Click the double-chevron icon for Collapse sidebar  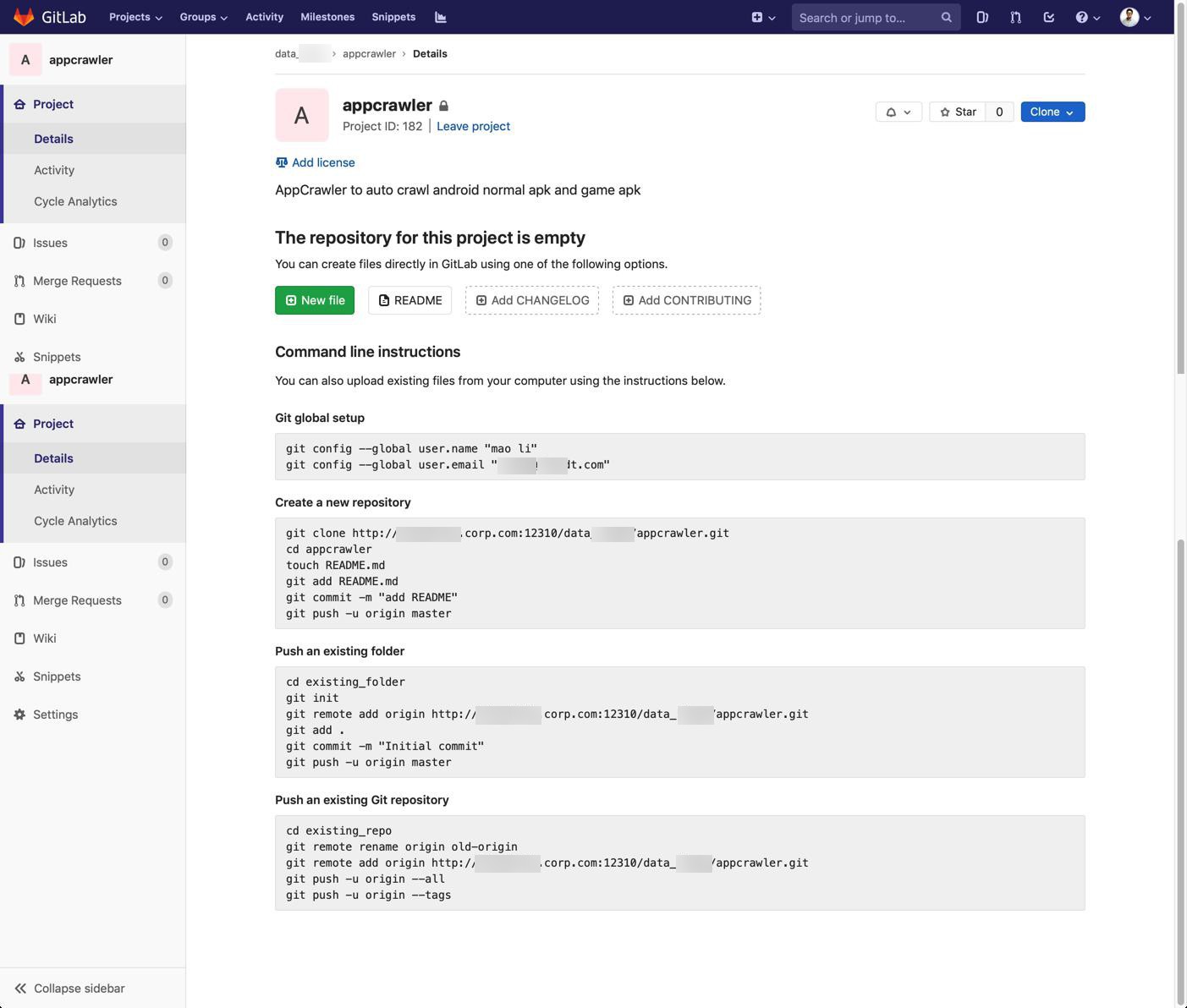pyautogui.click(x=20, y=988)
